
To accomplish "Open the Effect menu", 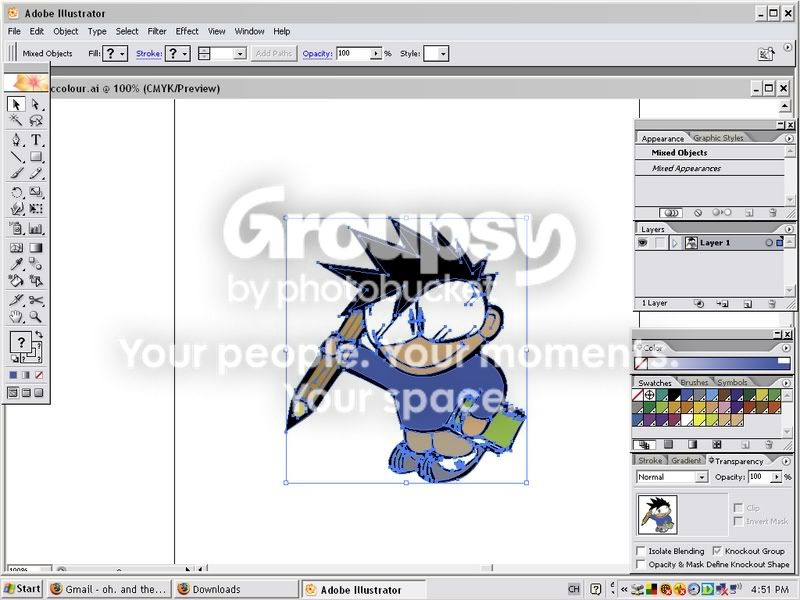I will [x=187, y=31].
